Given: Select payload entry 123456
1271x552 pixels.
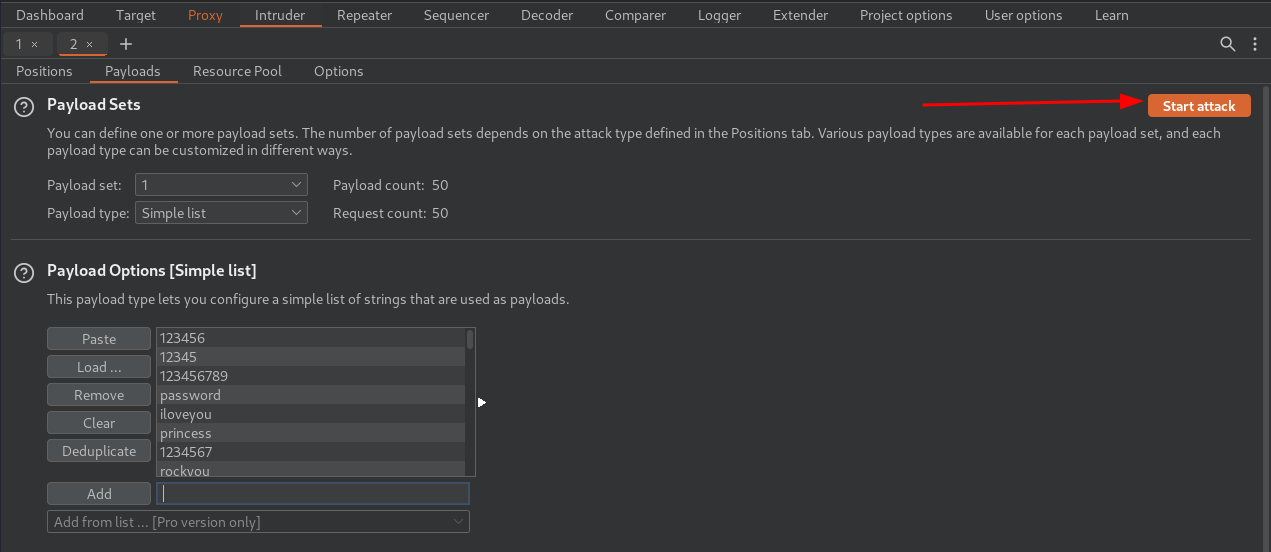Looking at the screenshot, I should tap(310, 338).
